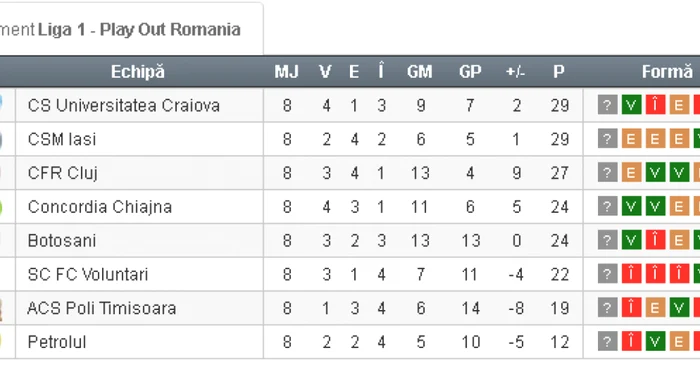Click first green V icon in CFR Cluj row
Viewport: 700px width, 368px height.
point(655,173)
